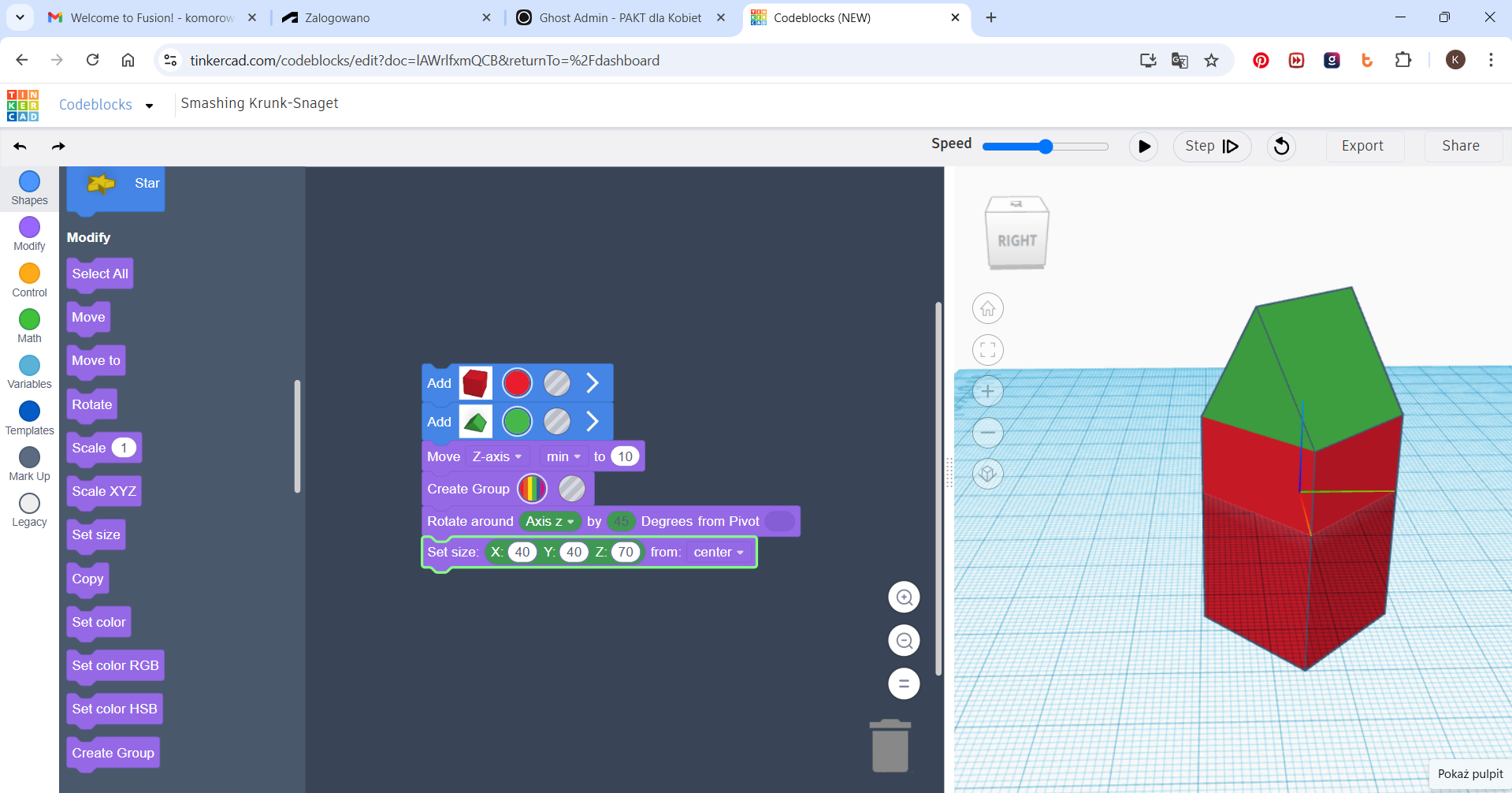
Task: Open the min dropdown in the Move block
Action: [564, 456]
